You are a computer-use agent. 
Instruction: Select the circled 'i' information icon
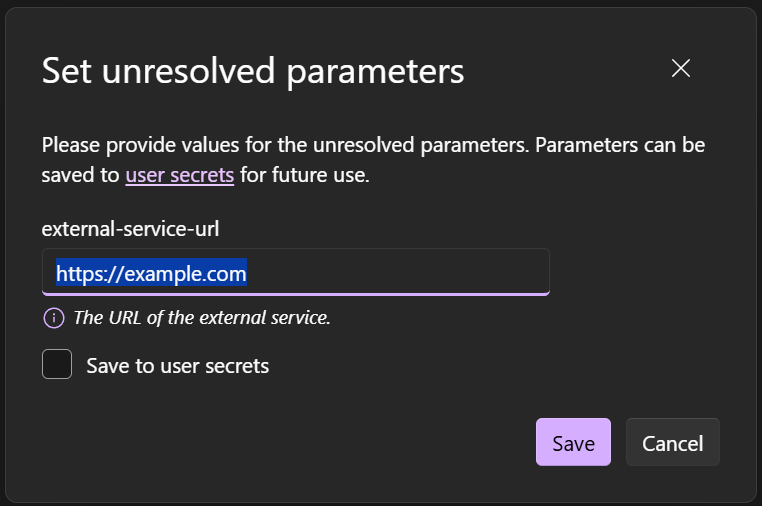[53, 318]
